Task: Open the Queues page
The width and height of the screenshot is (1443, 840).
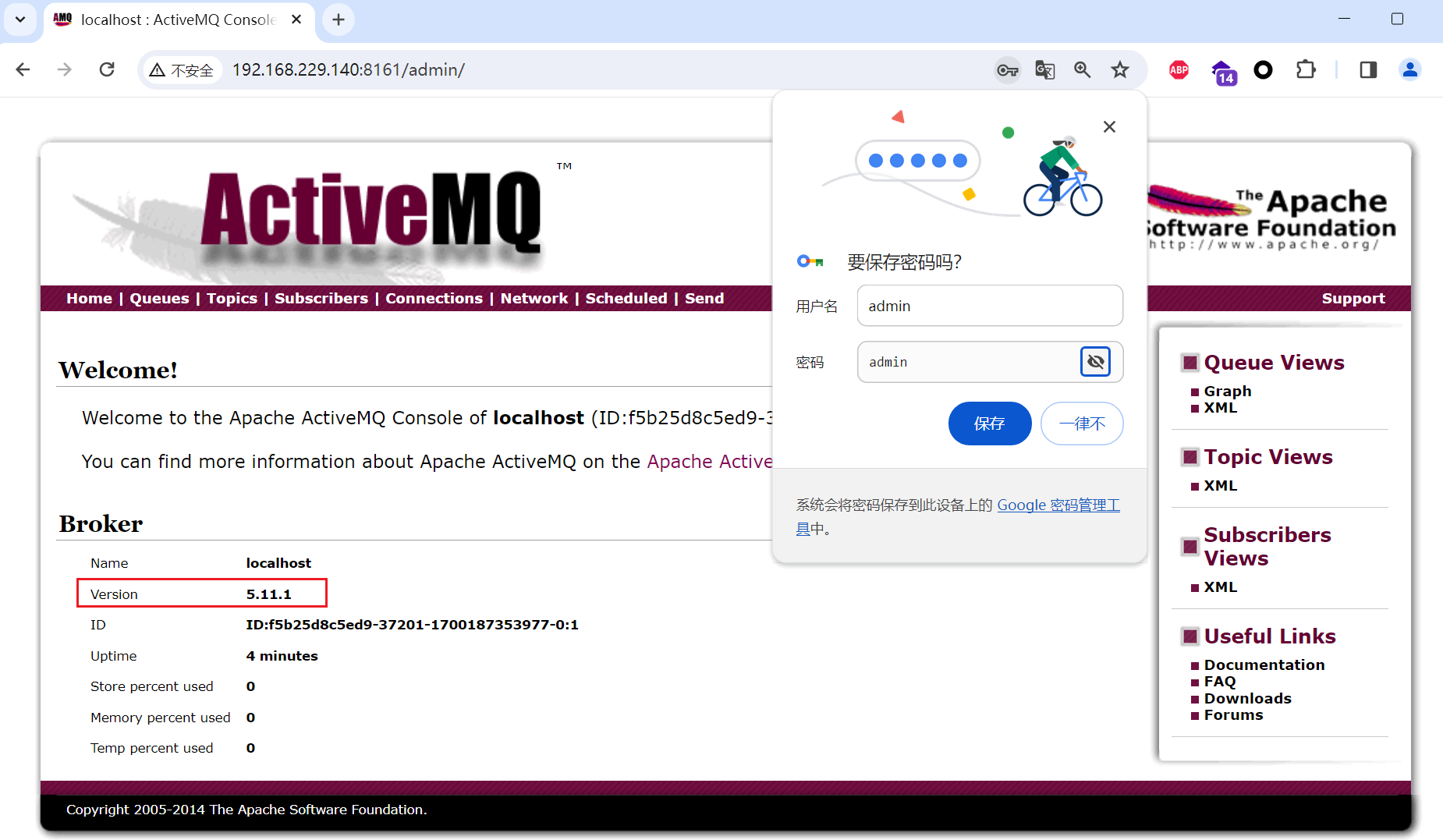Action: tap(159, 299)
